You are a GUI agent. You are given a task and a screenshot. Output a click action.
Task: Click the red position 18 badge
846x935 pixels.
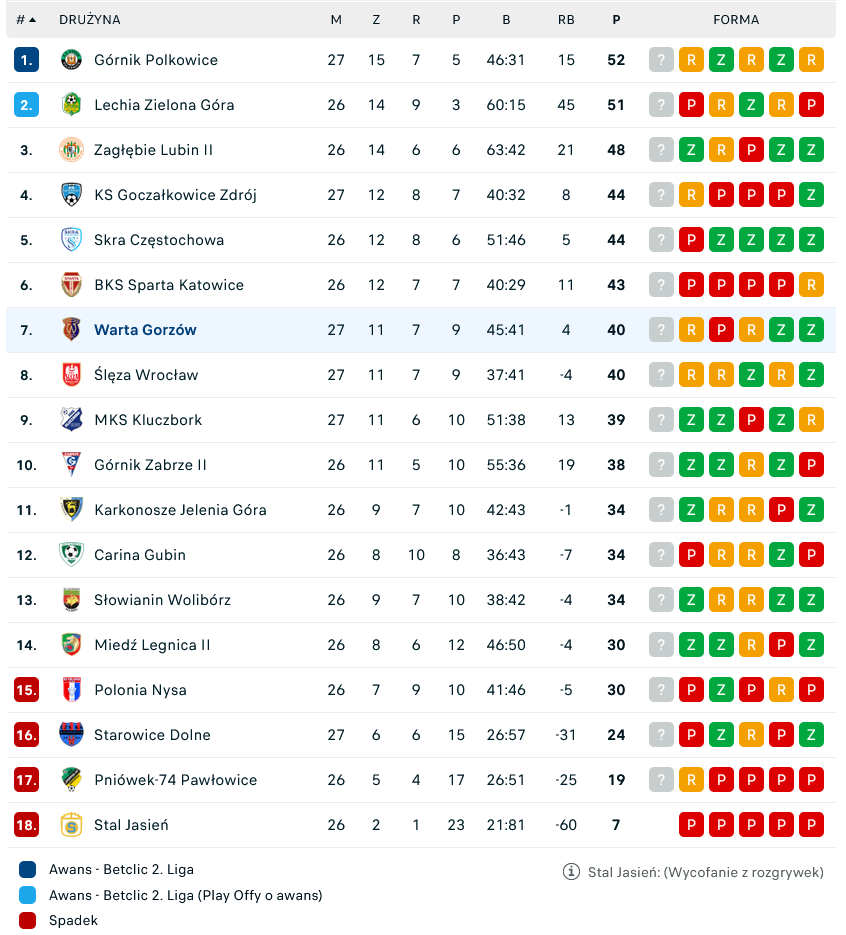(26, 825)
